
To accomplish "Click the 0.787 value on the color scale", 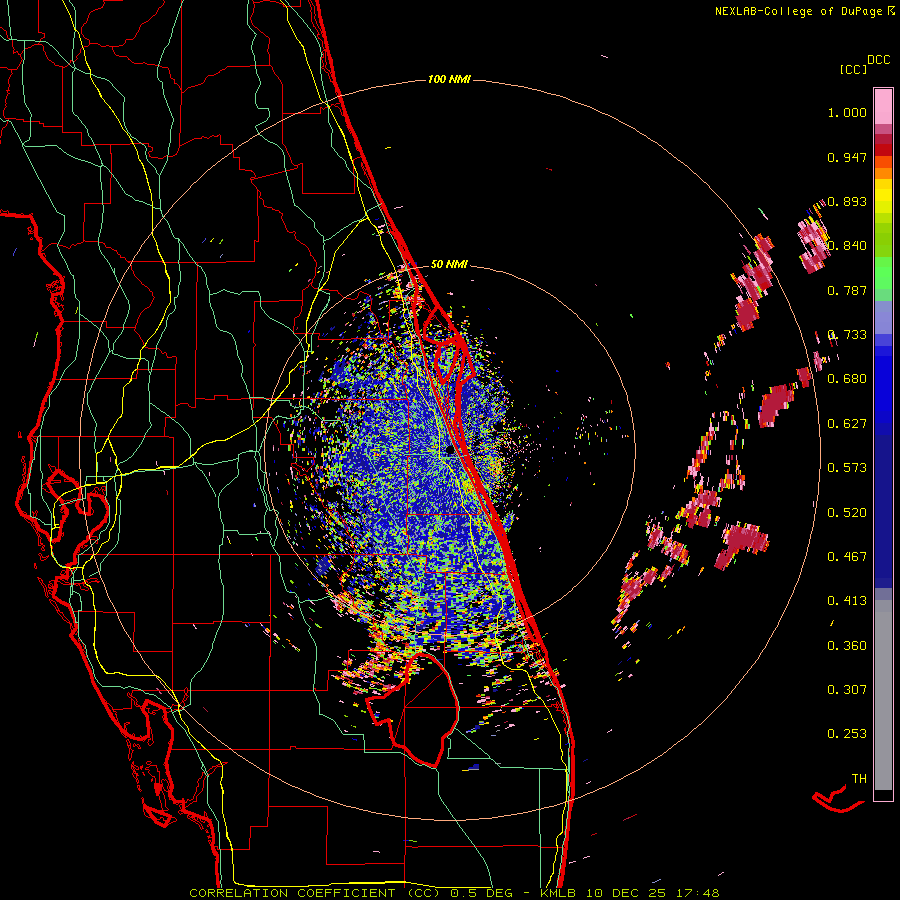I will tap(847, 290).
